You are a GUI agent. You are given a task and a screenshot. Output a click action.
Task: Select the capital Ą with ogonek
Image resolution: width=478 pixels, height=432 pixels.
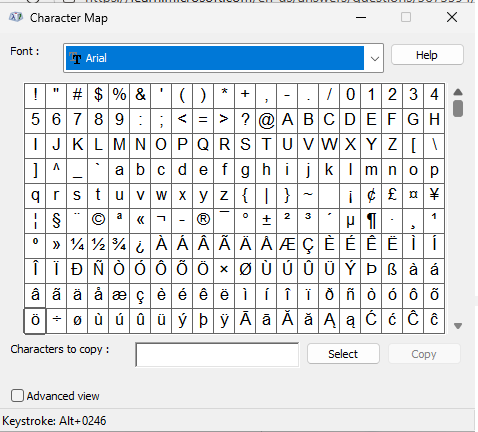point(329,320)
